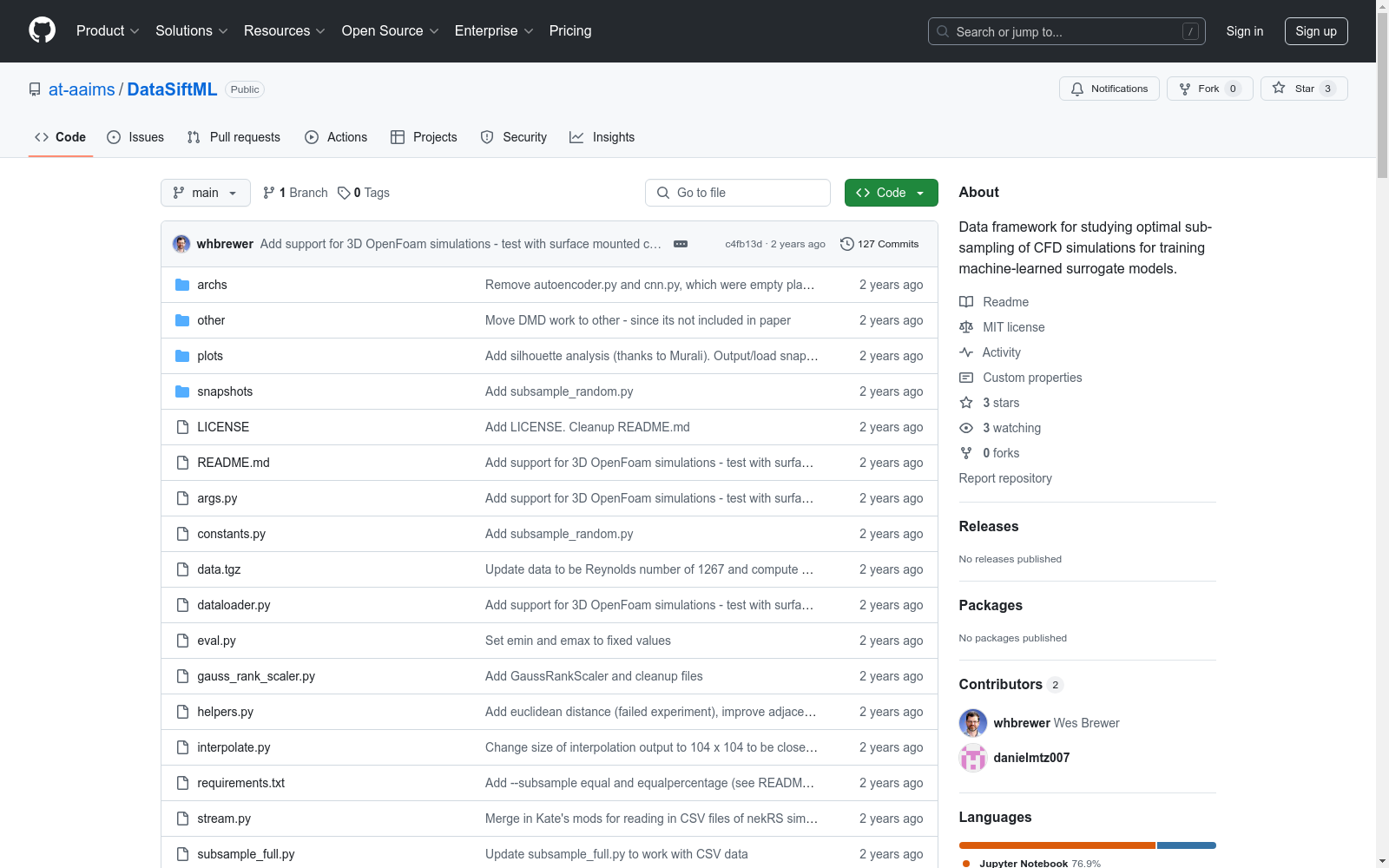Click the commit history clock icon
This screenshot has width=1389, height=868.
point(847,244)
